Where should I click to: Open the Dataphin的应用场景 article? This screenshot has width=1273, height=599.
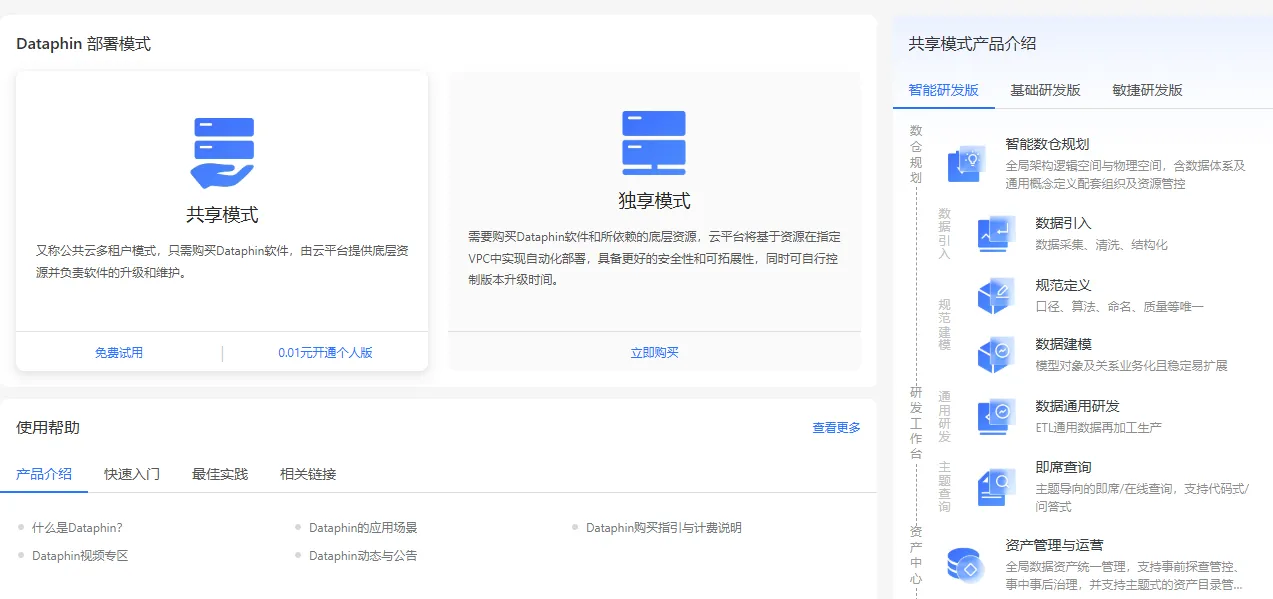point(363,527)
